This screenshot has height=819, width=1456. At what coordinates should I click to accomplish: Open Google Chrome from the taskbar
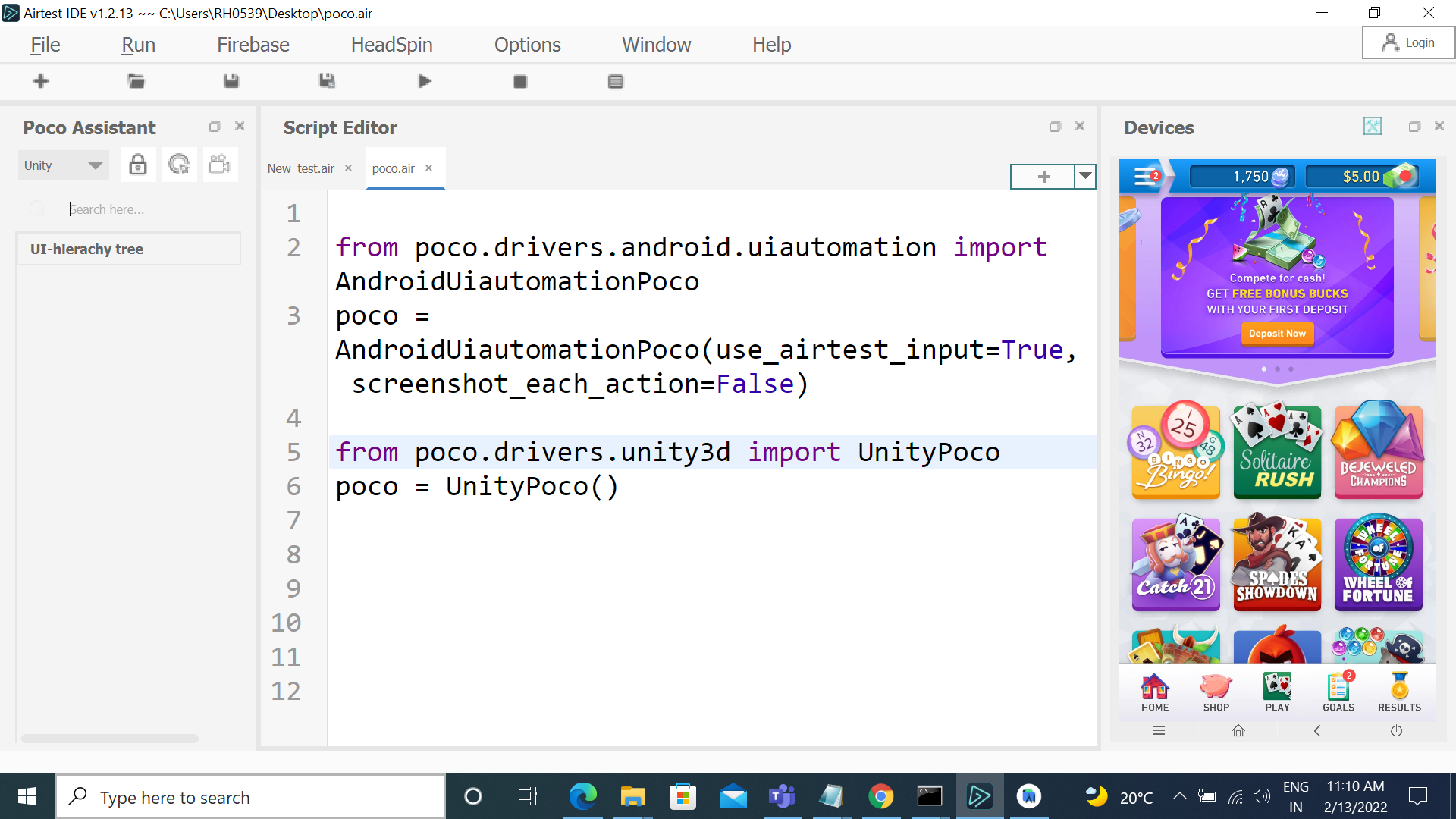click(880, 796)
